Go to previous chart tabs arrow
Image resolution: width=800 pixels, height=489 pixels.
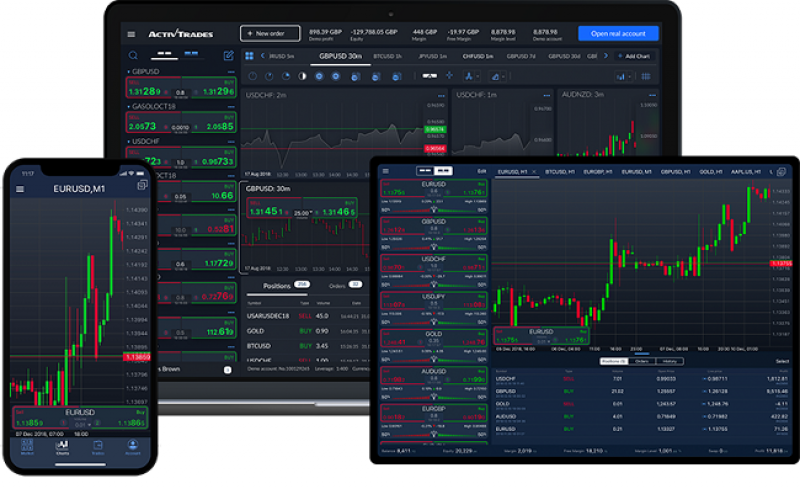(263, 56)
